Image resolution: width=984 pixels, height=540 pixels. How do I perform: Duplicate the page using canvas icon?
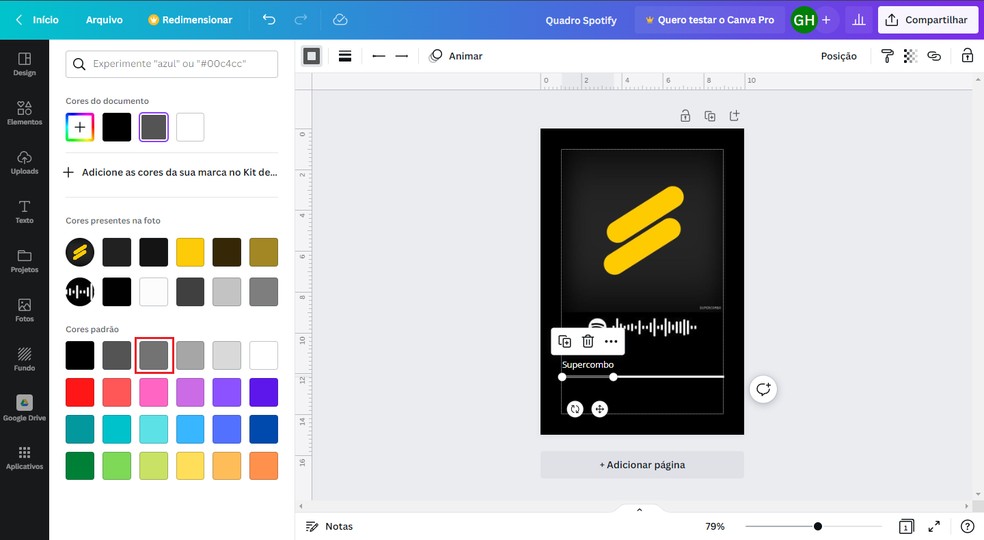pyautogui.click(x=710, y=116)
